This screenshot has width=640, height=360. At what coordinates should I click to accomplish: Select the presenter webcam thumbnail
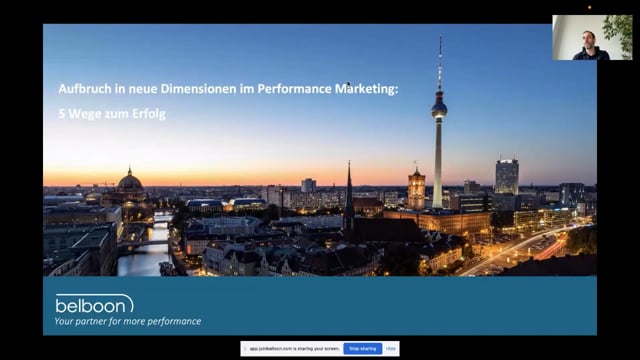(x=592, y=38)
